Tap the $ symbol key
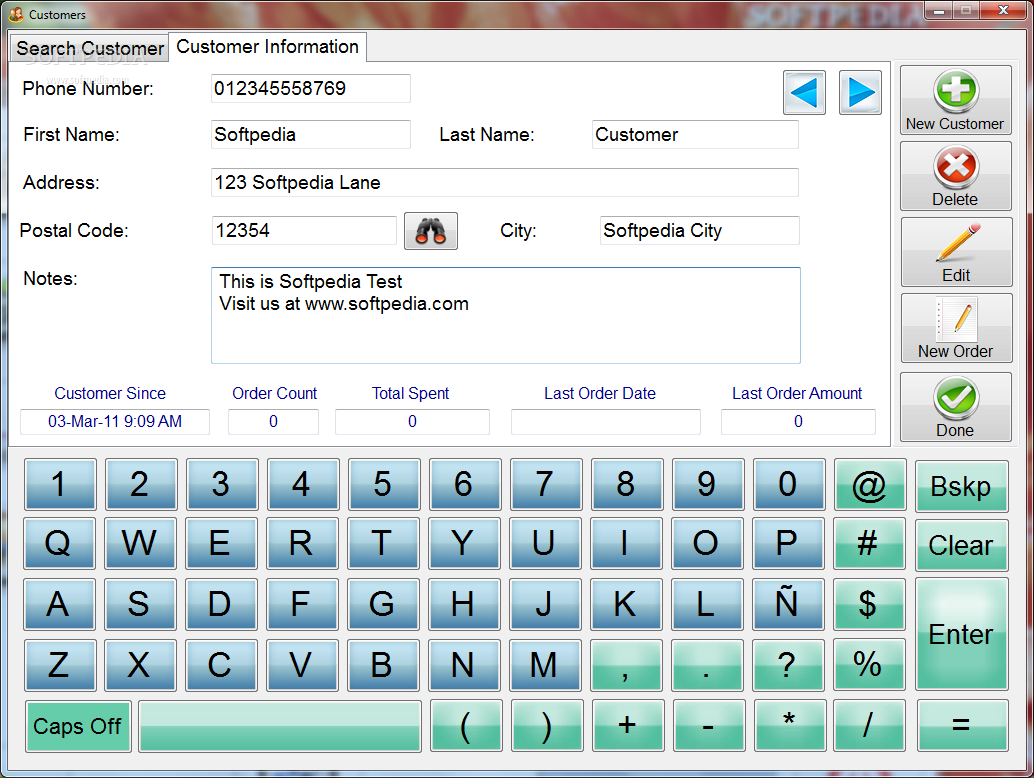This screenshot has height=778, width=1034. pos(868,604)
